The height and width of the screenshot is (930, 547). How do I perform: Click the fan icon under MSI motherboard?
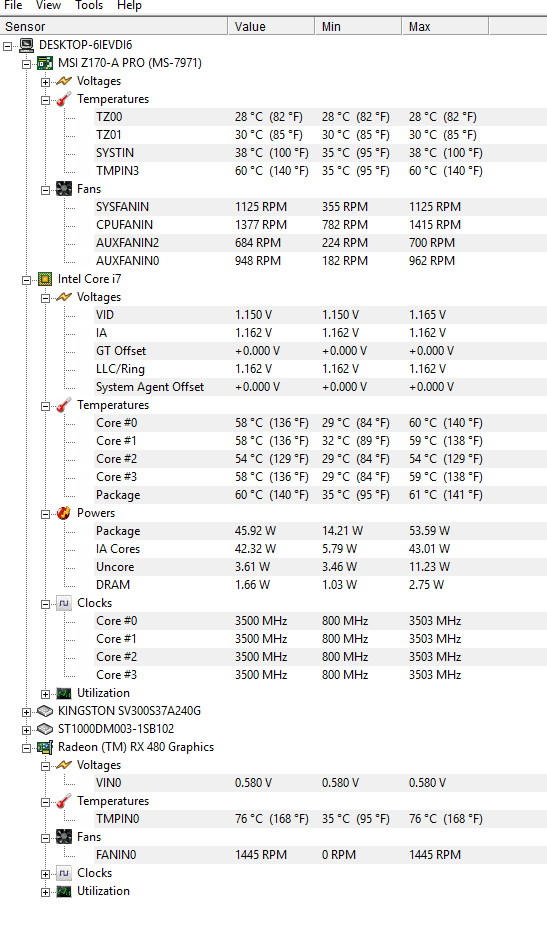(64, 189)
